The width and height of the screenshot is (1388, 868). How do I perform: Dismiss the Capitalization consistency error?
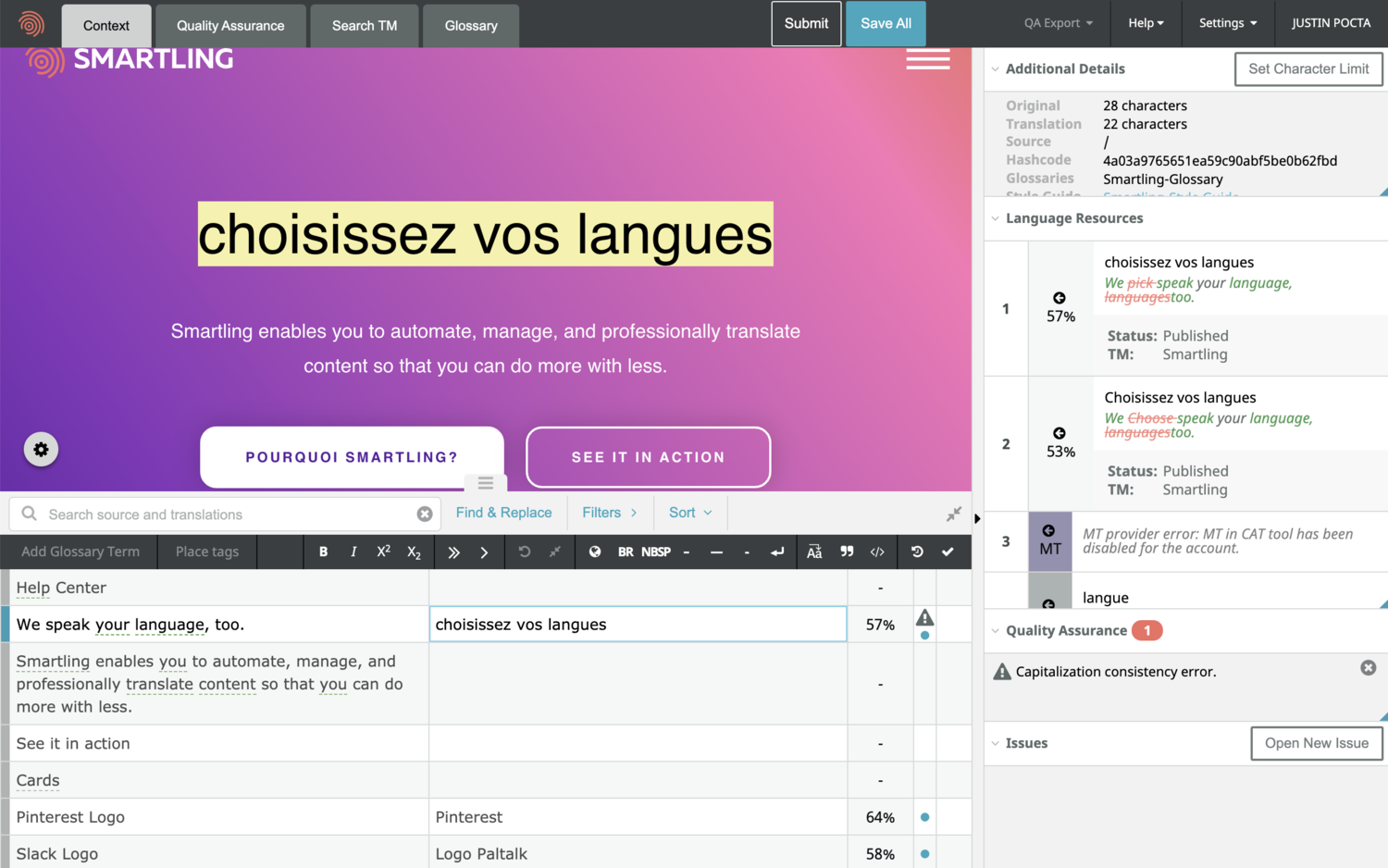coord(1369,667)
